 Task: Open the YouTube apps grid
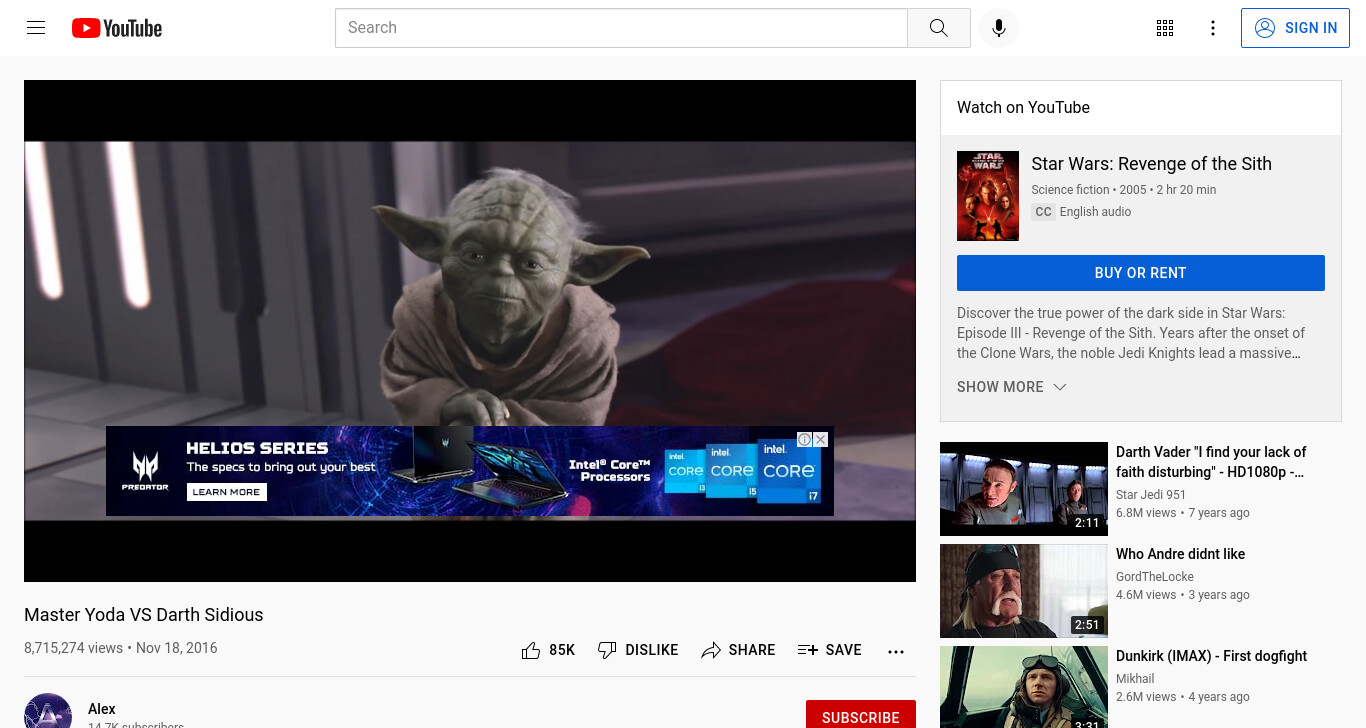(1165, 28)
